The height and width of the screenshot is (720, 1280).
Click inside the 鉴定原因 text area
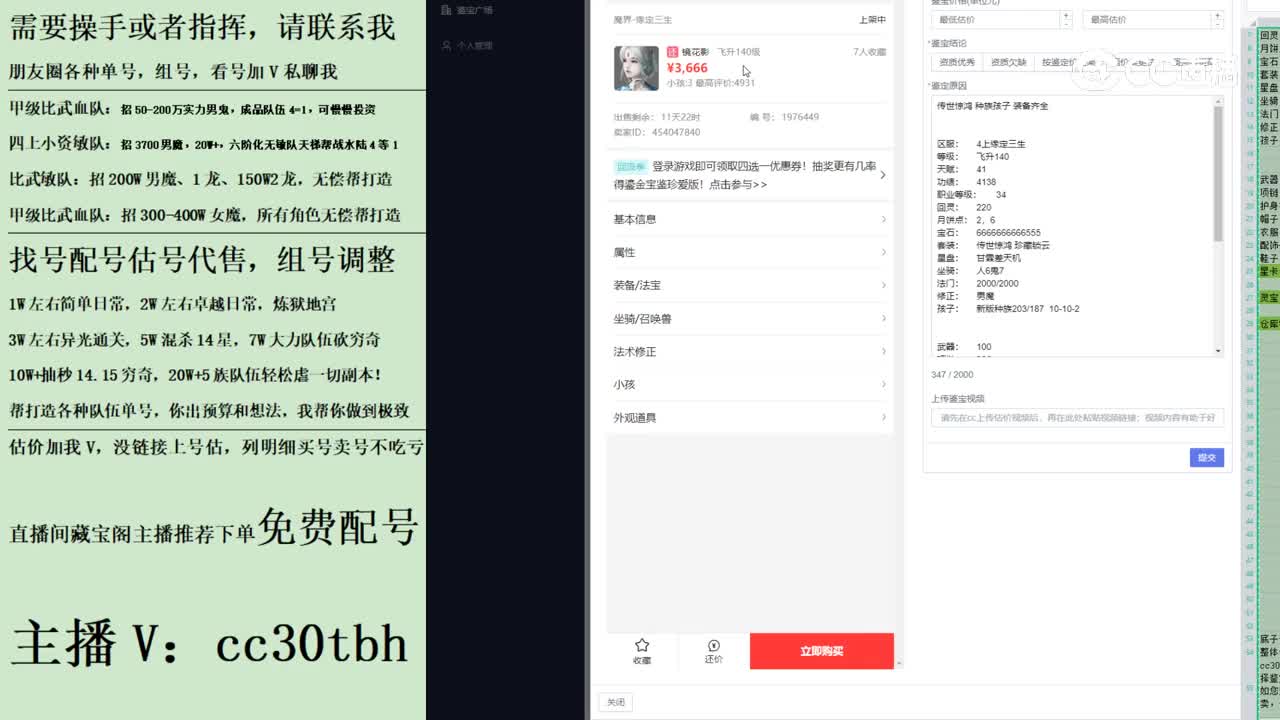click(x=1071, y=226)
